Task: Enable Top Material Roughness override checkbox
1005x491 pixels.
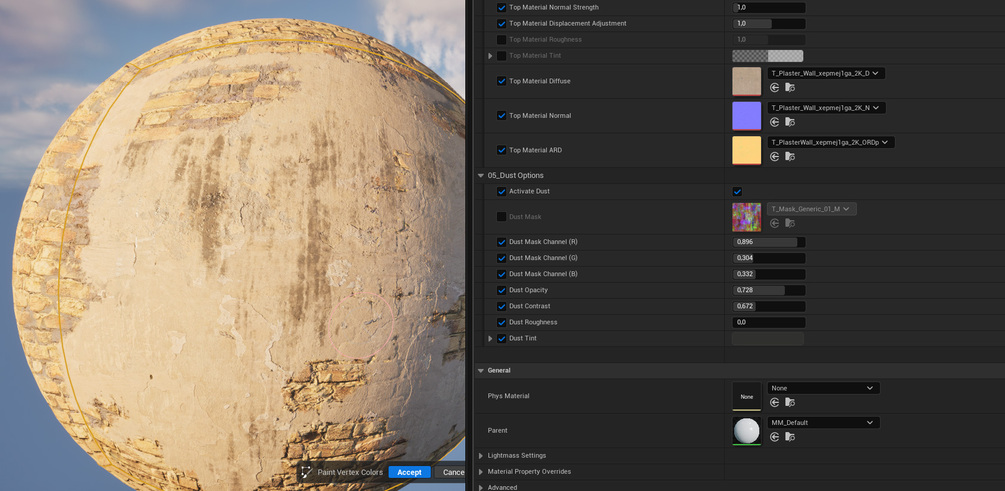Action: [x=501, y=40]
